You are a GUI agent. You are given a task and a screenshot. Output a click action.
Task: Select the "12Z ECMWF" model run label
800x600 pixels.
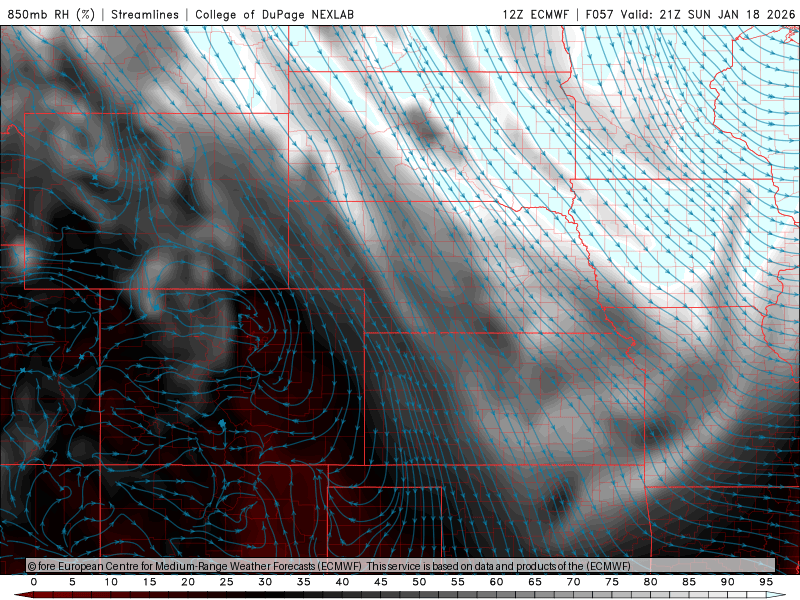pos(535,14)
